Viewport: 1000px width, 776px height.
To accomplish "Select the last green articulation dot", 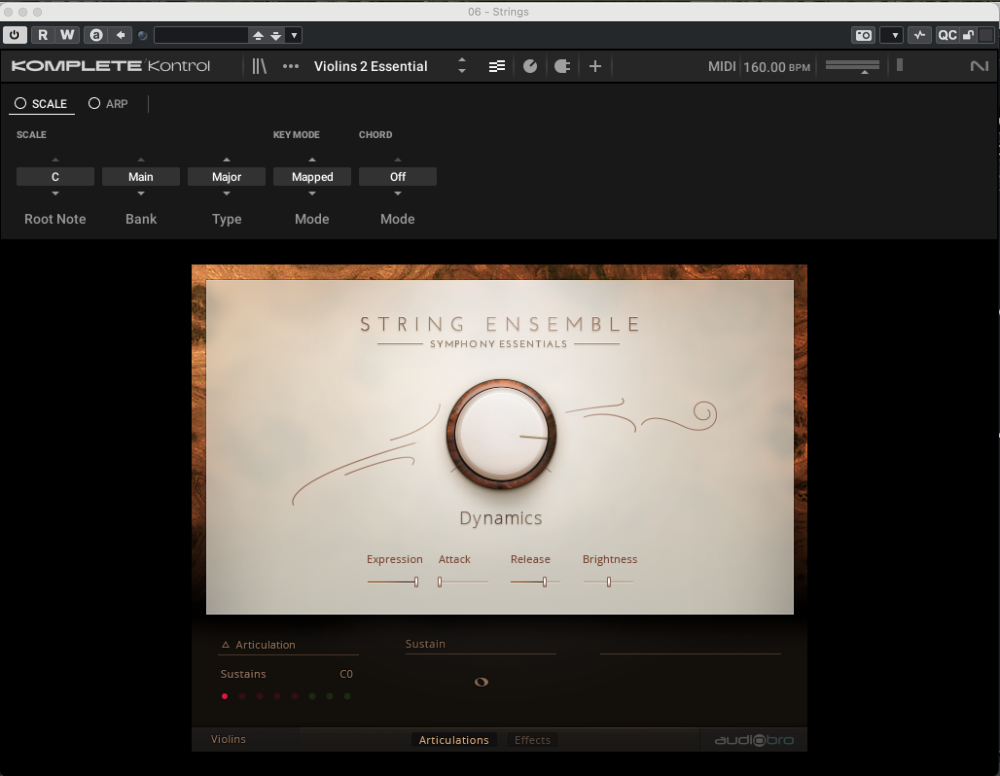I will [x=347, y=696].
